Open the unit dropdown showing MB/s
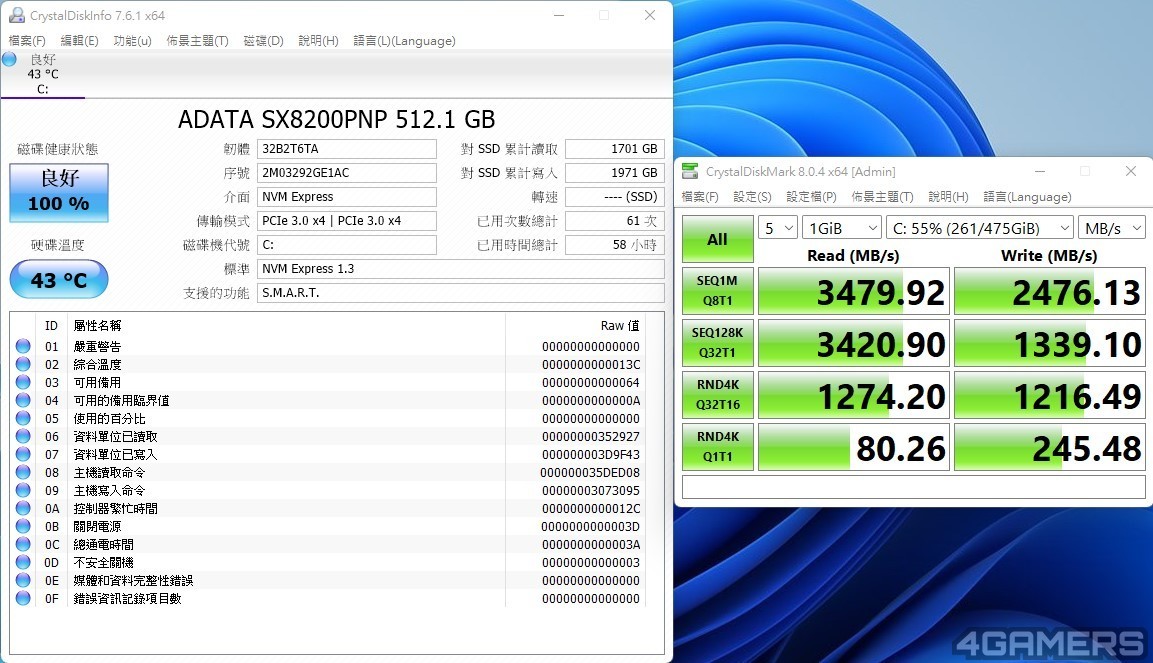 click(x=1112, y=228)
